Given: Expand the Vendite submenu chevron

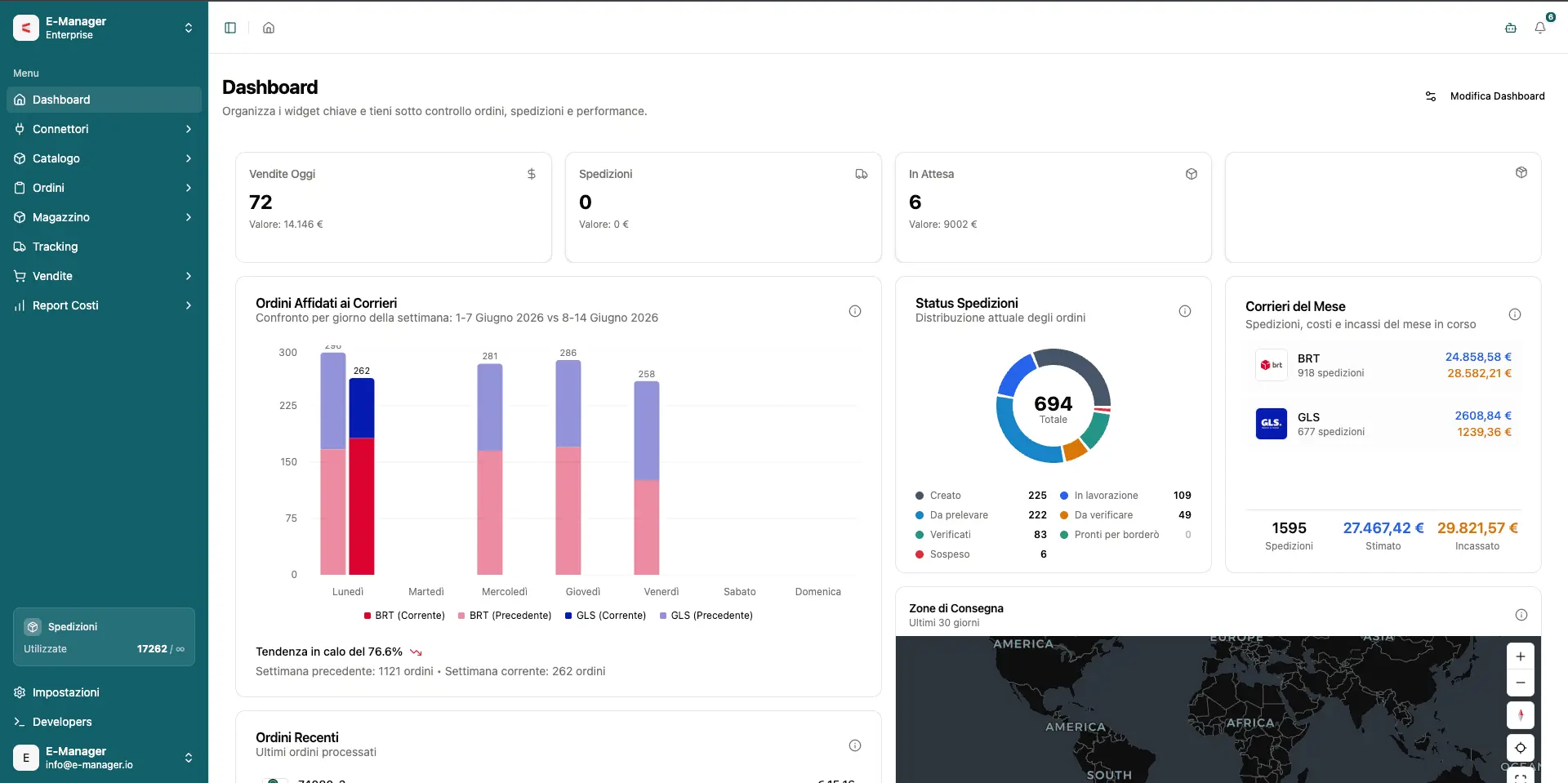Looking at the screenshot, I should tap(189, 276).
